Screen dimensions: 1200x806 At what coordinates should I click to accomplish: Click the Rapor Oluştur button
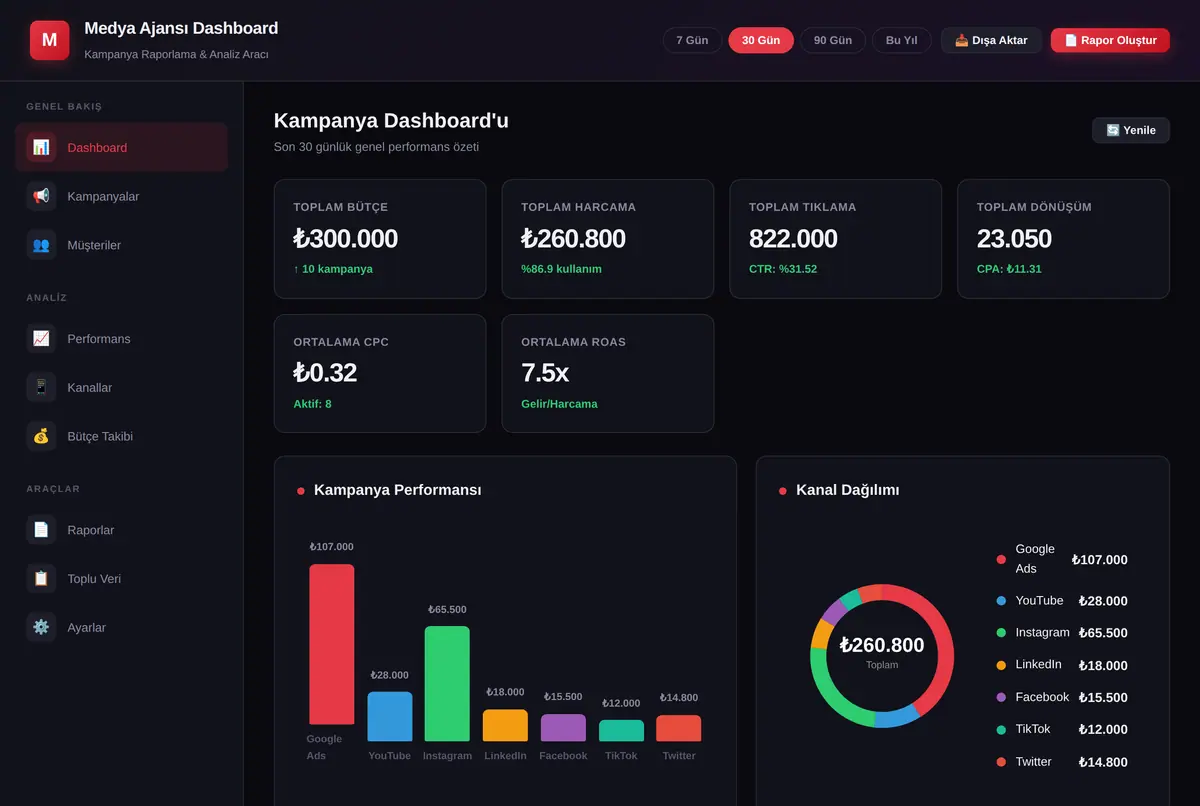click(1110, 40)
